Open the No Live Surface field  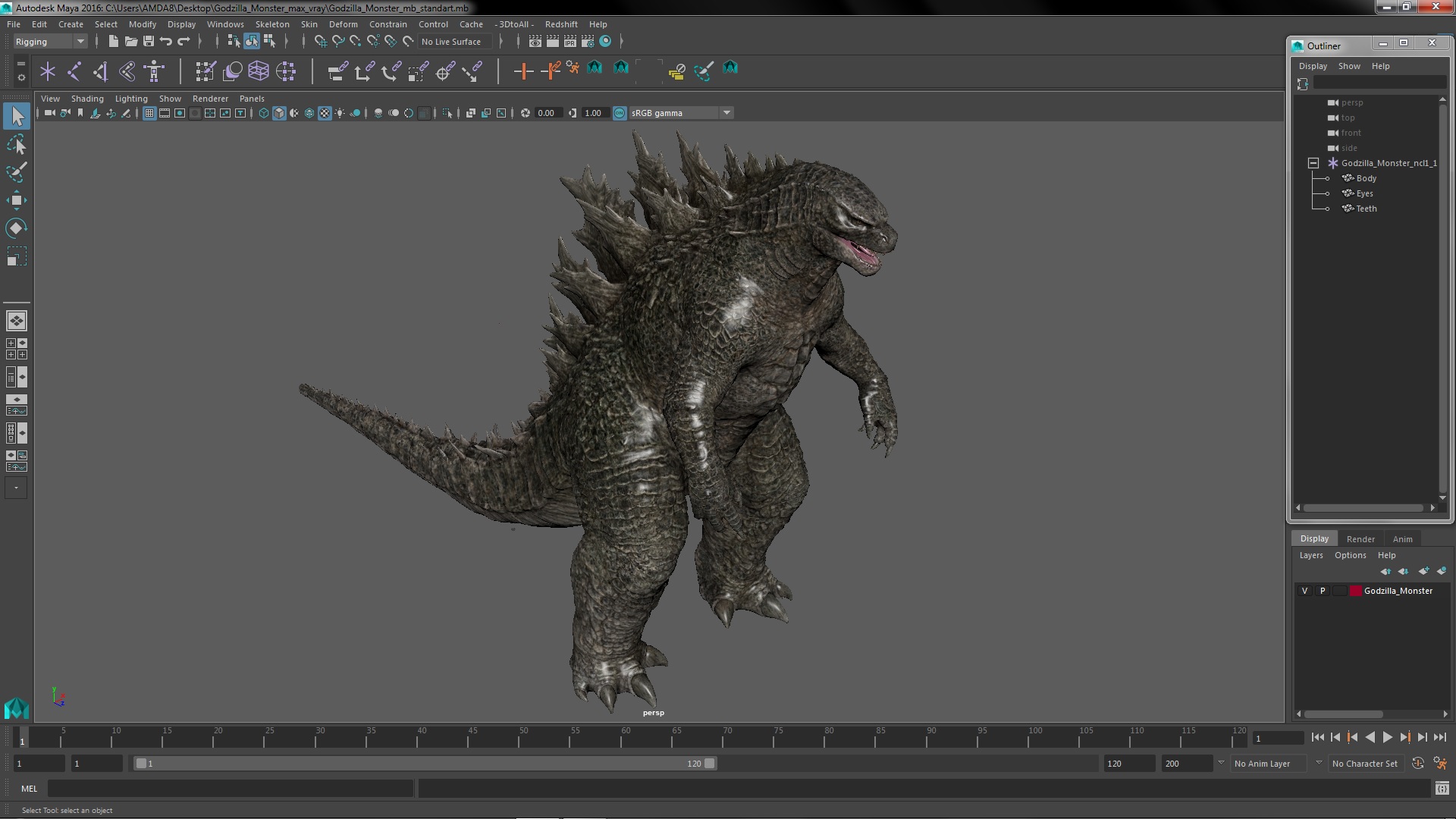(455, 42)
